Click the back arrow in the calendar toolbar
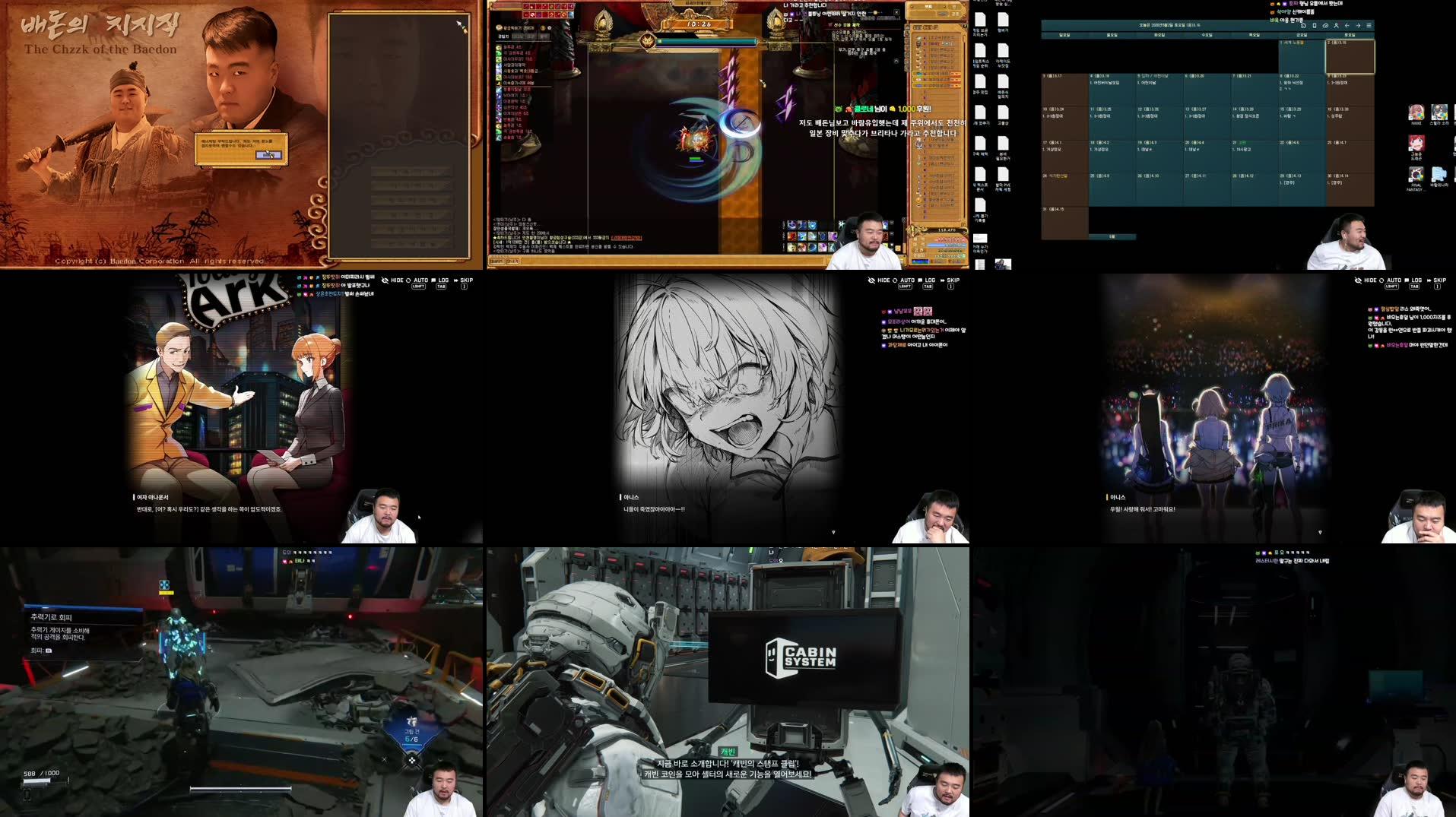This screenshot has width=1456, height=817. click(x=1347, y=25)
